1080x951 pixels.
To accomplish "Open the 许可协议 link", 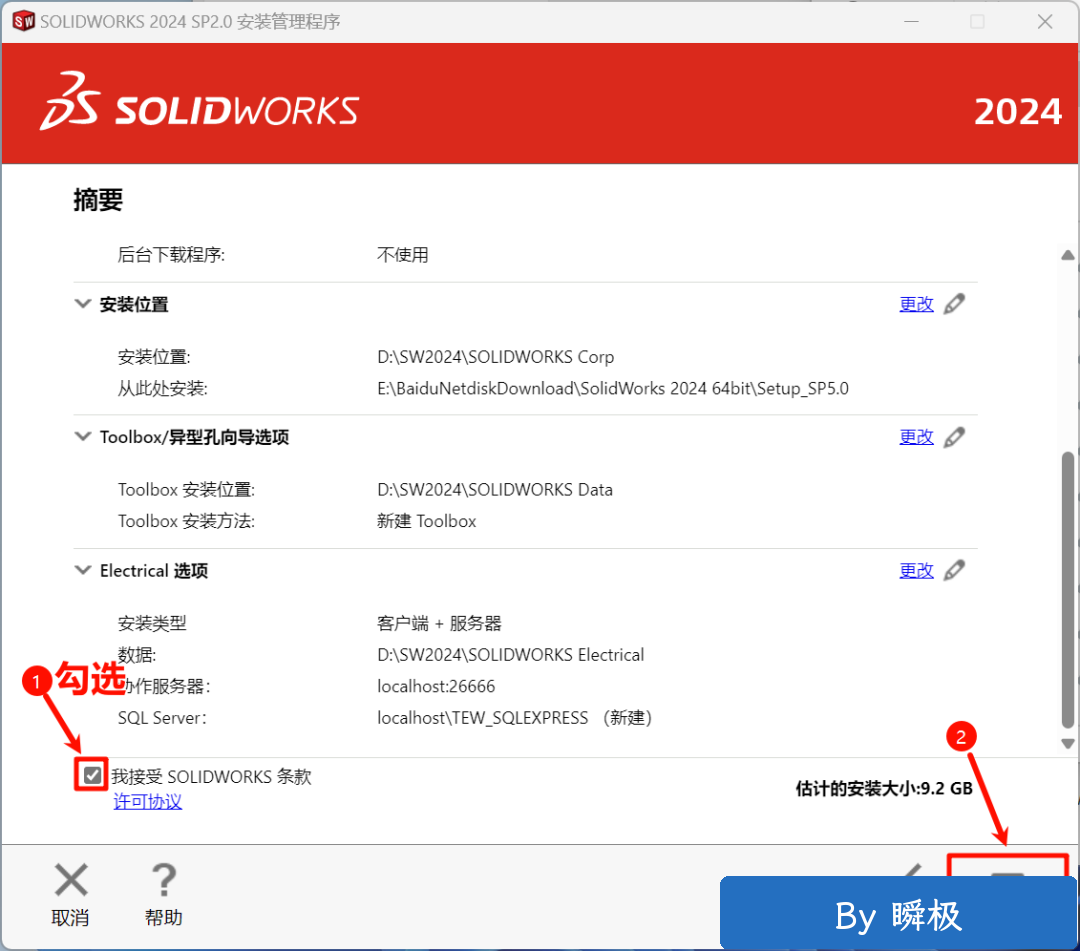I will tap(148, 802).
